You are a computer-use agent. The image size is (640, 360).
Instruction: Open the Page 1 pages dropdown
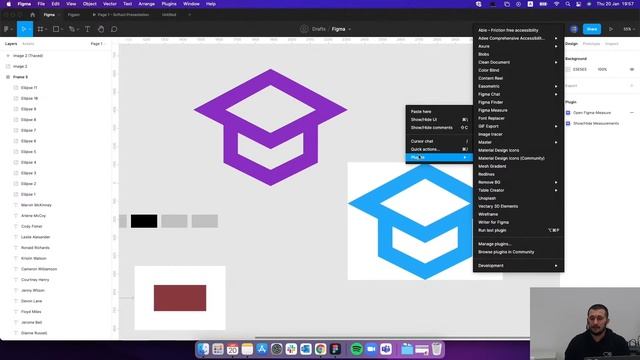(x=97, y=44)
